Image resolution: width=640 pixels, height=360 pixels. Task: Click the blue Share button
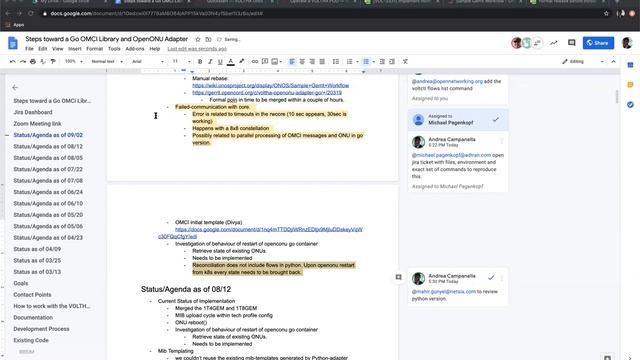coord(598,43)
